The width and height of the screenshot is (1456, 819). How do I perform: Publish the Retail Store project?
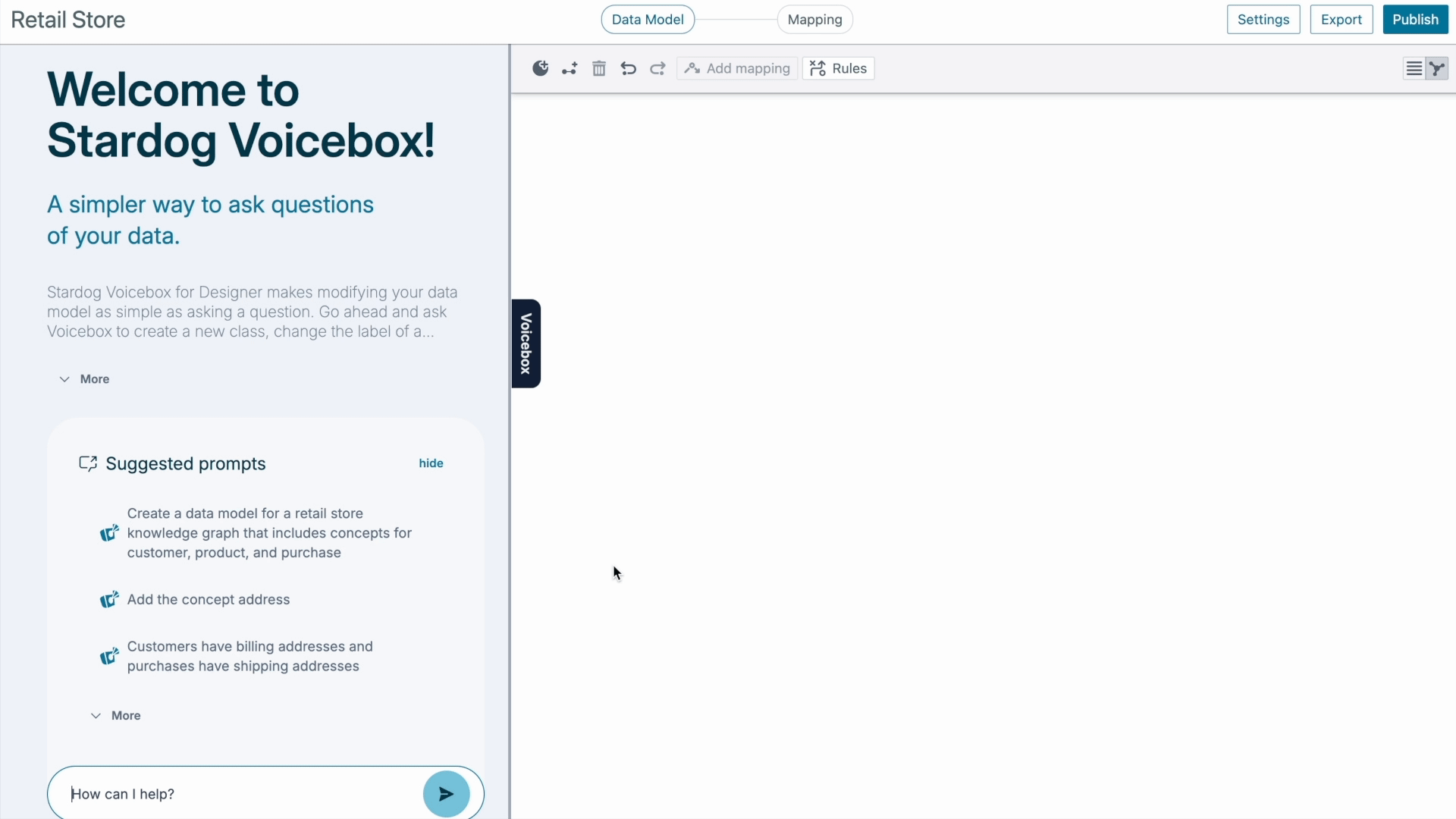(x=1415, y=20)
